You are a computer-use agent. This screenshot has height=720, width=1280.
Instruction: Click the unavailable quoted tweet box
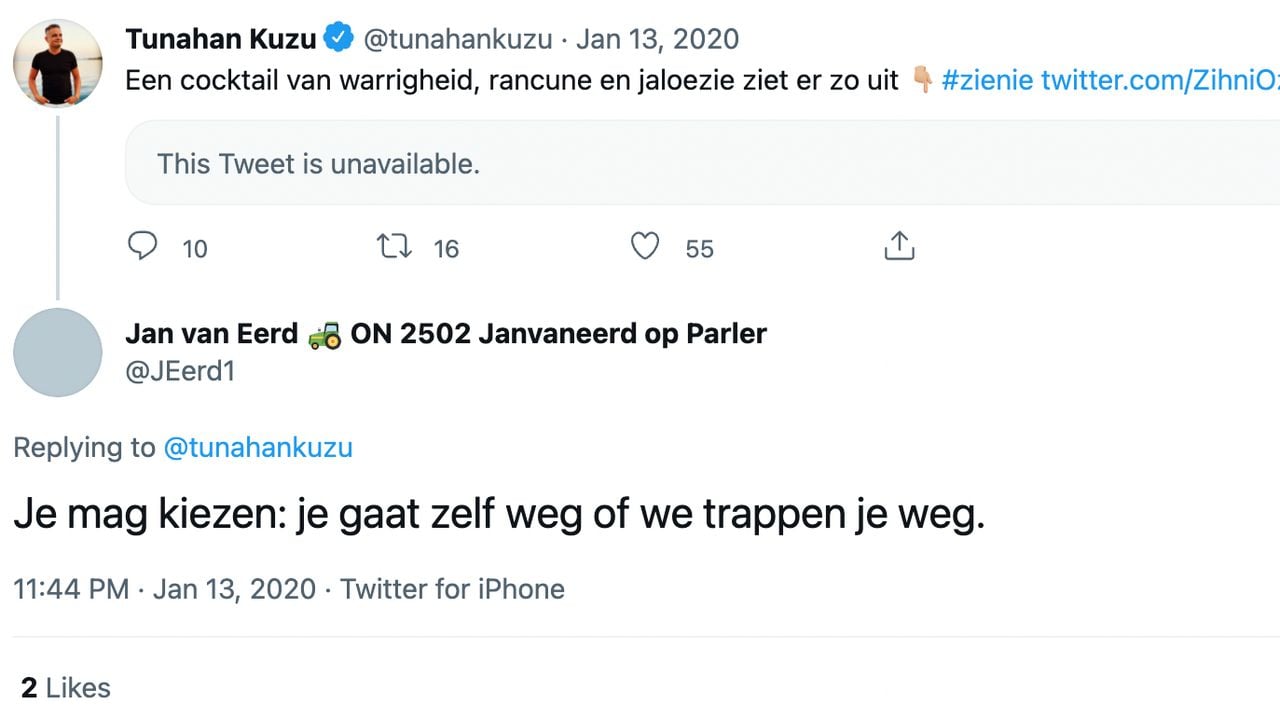click(700, 163)
